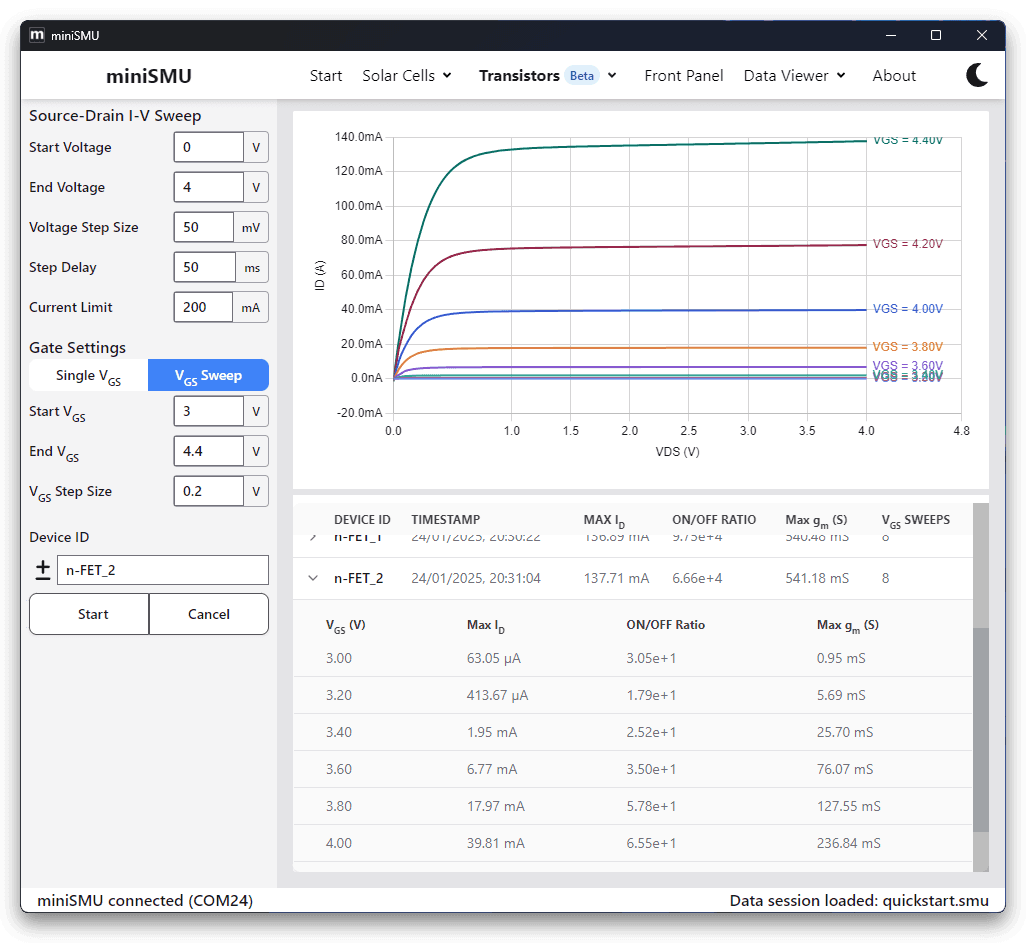
Task: Click the MAX ID column header
Action: point(604,521)
